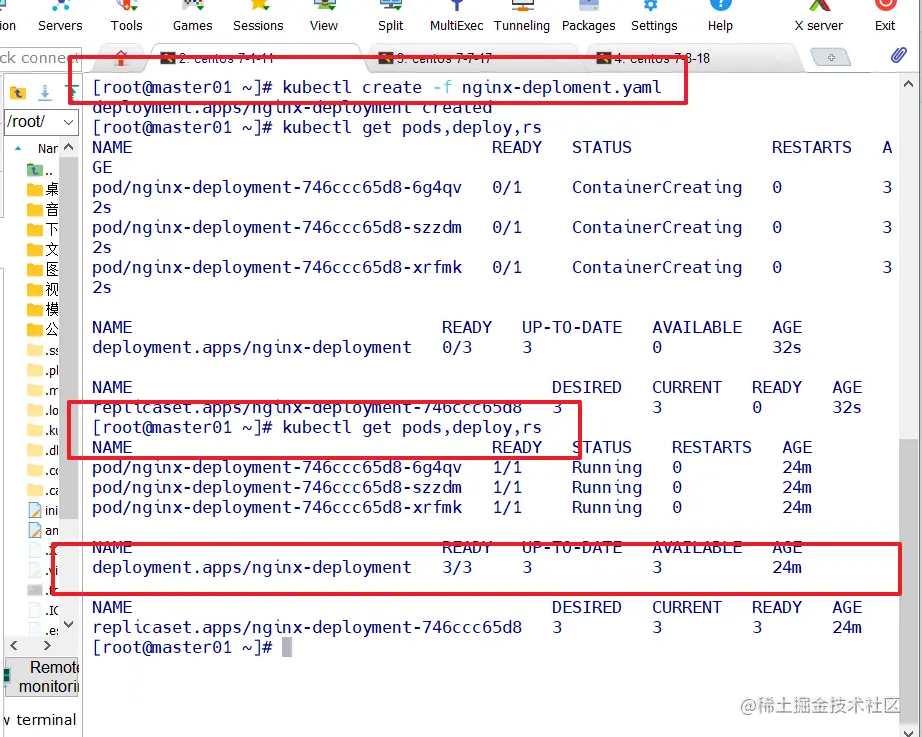
Task: Click the paperclip attach icon
Action: coord(898,56)
